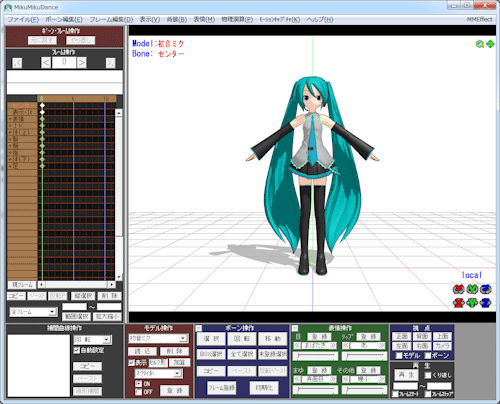Click the BOX選択 button
Image resolution: width=500 pixels, height=404 pixels.
click(x=211, y=354)
